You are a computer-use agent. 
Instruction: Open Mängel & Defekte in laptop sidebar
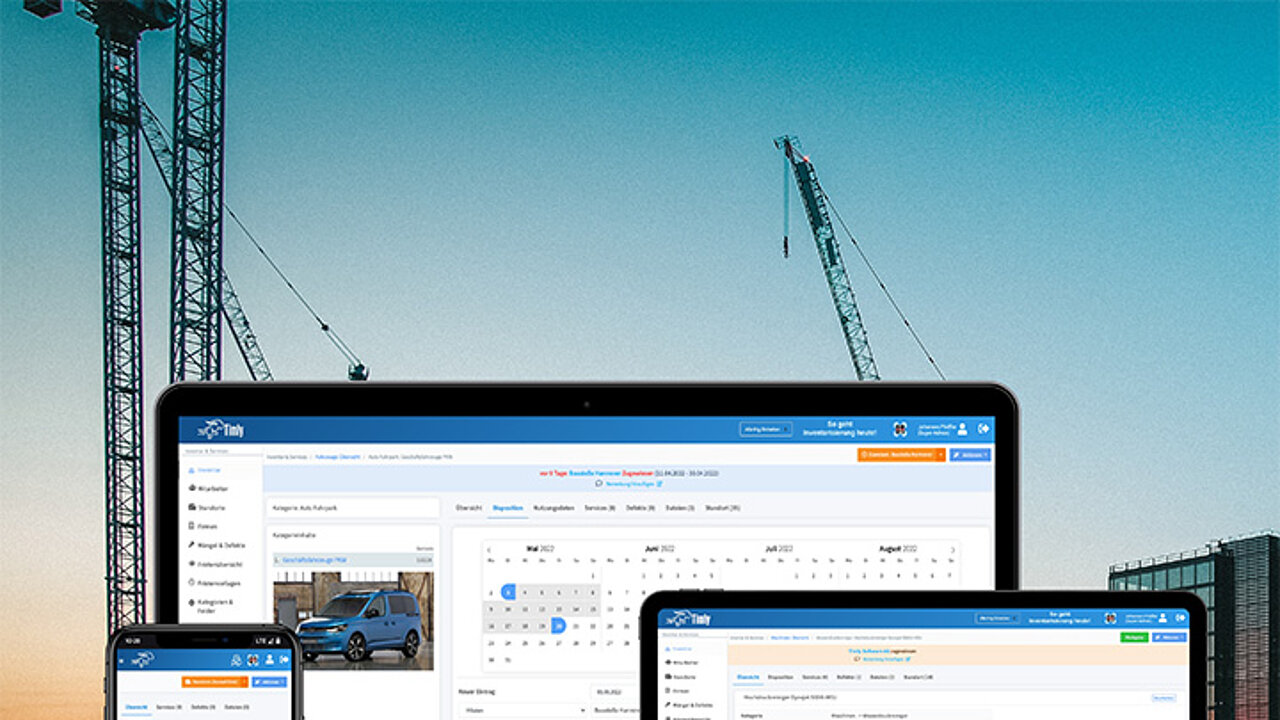coord(216,545)
